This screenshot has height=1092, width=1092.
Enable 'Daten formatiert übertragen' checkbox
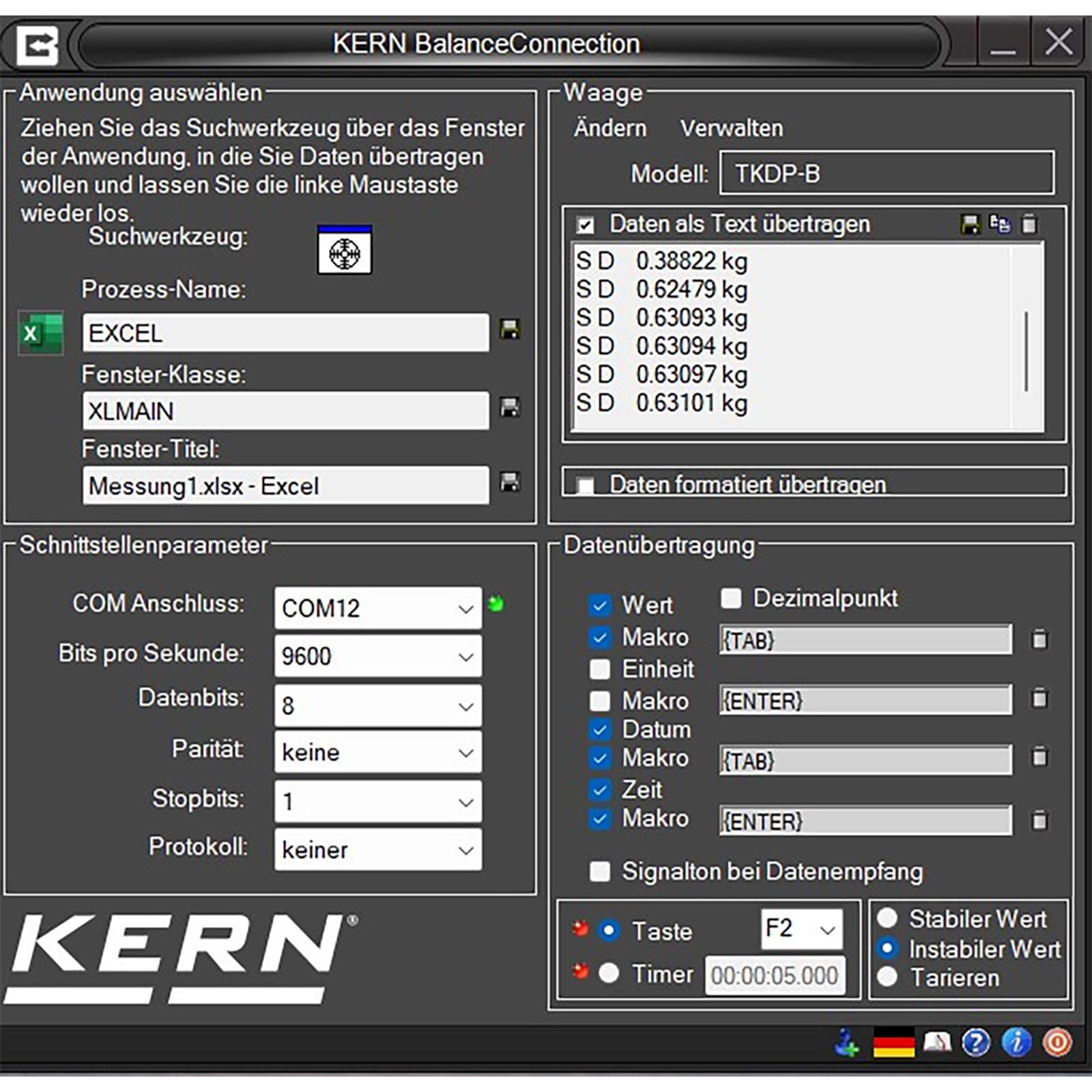585,486
